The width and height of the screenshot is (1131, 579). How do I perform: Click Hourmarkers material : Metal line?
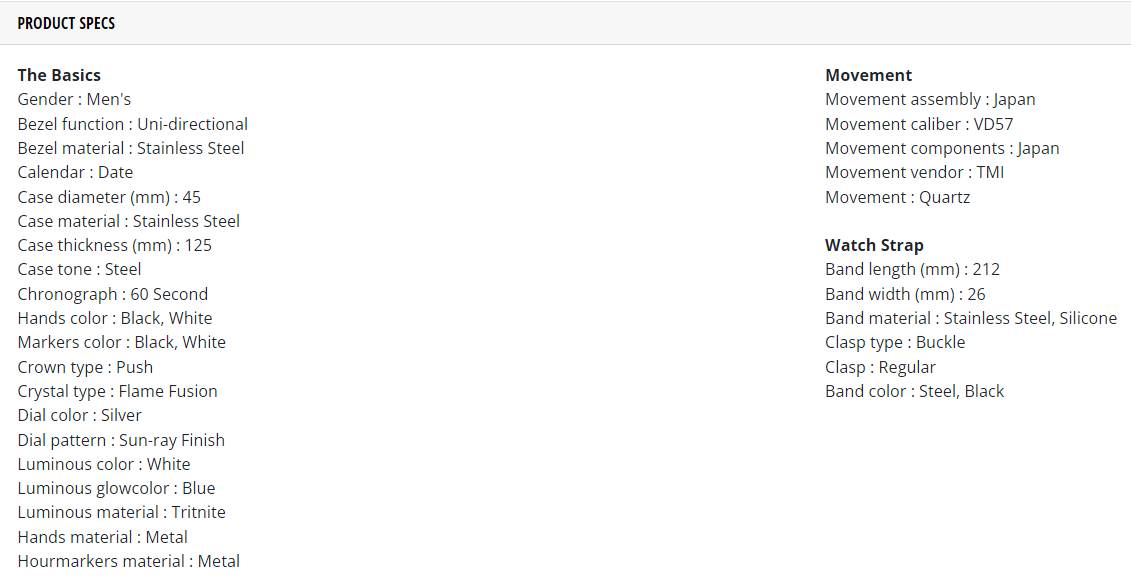pyautogui.click(x=128, y=561)
